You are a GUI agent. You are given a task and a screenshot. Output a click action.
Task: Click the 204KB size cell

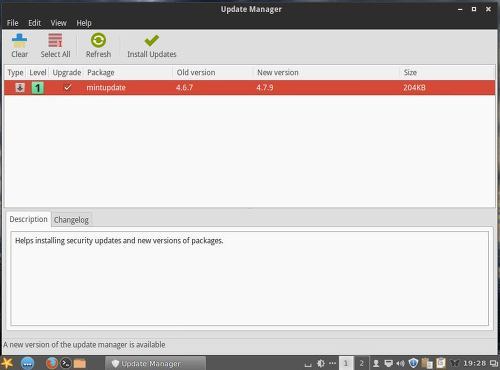pos(414,88)
